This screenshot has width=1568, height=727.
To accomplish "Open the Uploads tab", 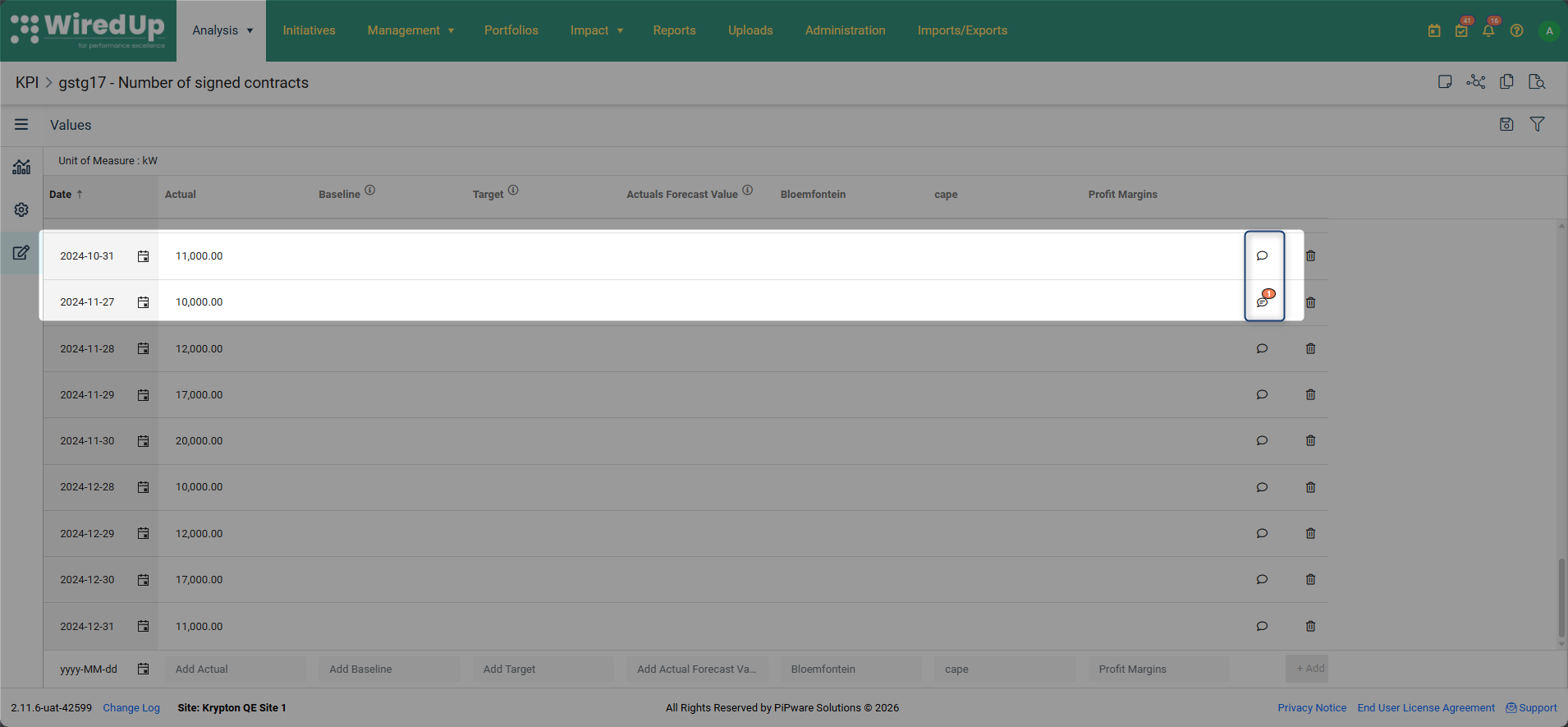I will tap(750, 30).
